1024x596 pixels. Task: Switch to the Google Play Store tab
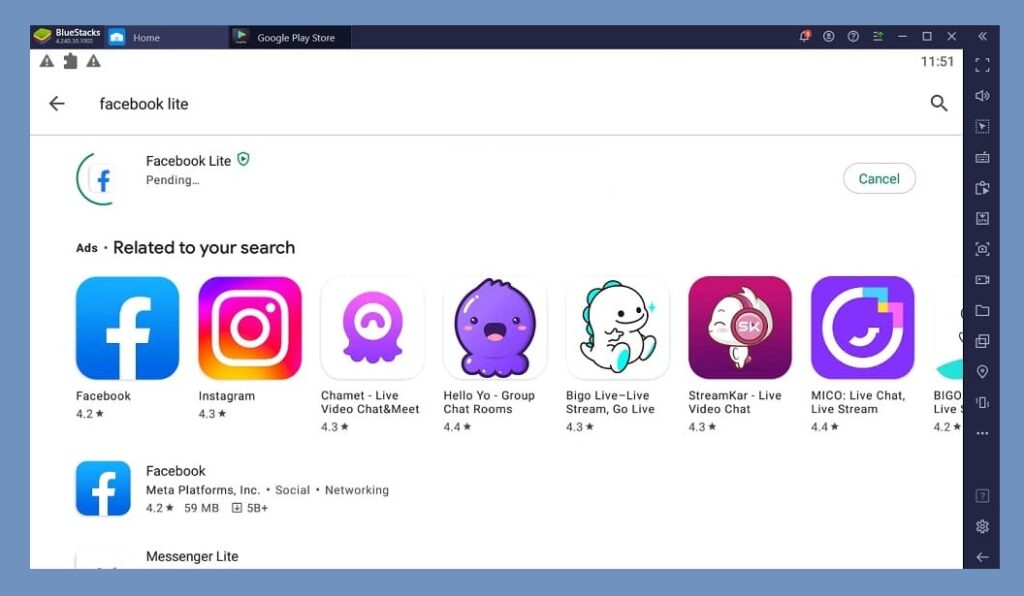[290, 37]
